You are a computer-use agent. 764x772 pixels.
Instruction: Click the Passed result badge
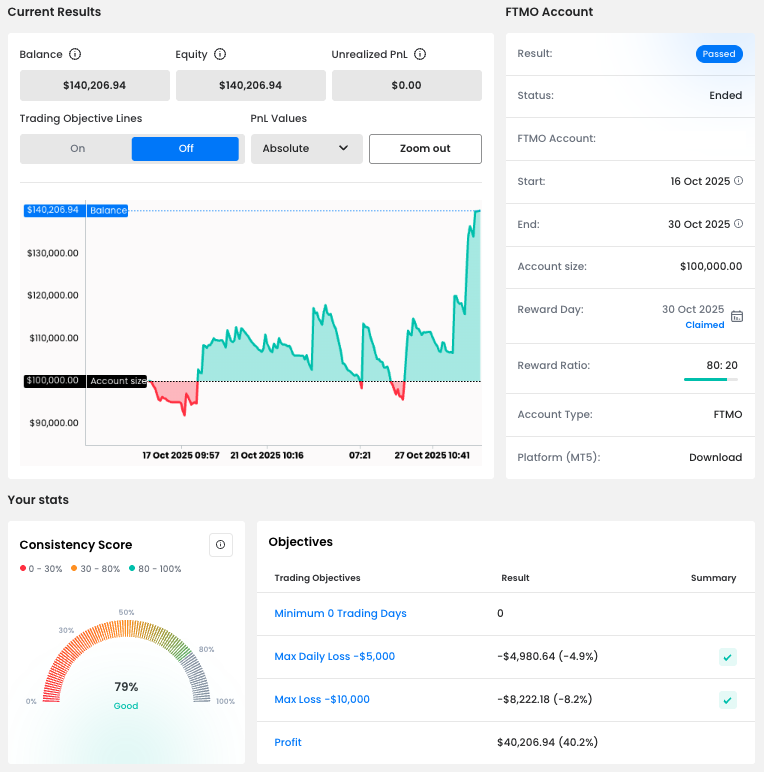(x=719, y=54)
